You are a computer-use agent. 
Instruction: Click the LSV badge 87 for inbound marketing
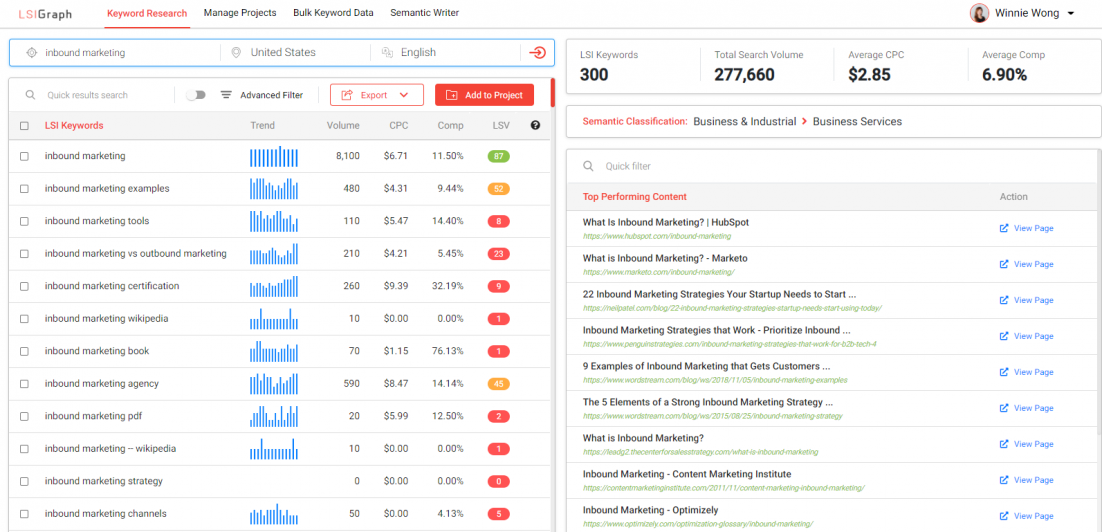click(x=498, y=156)
